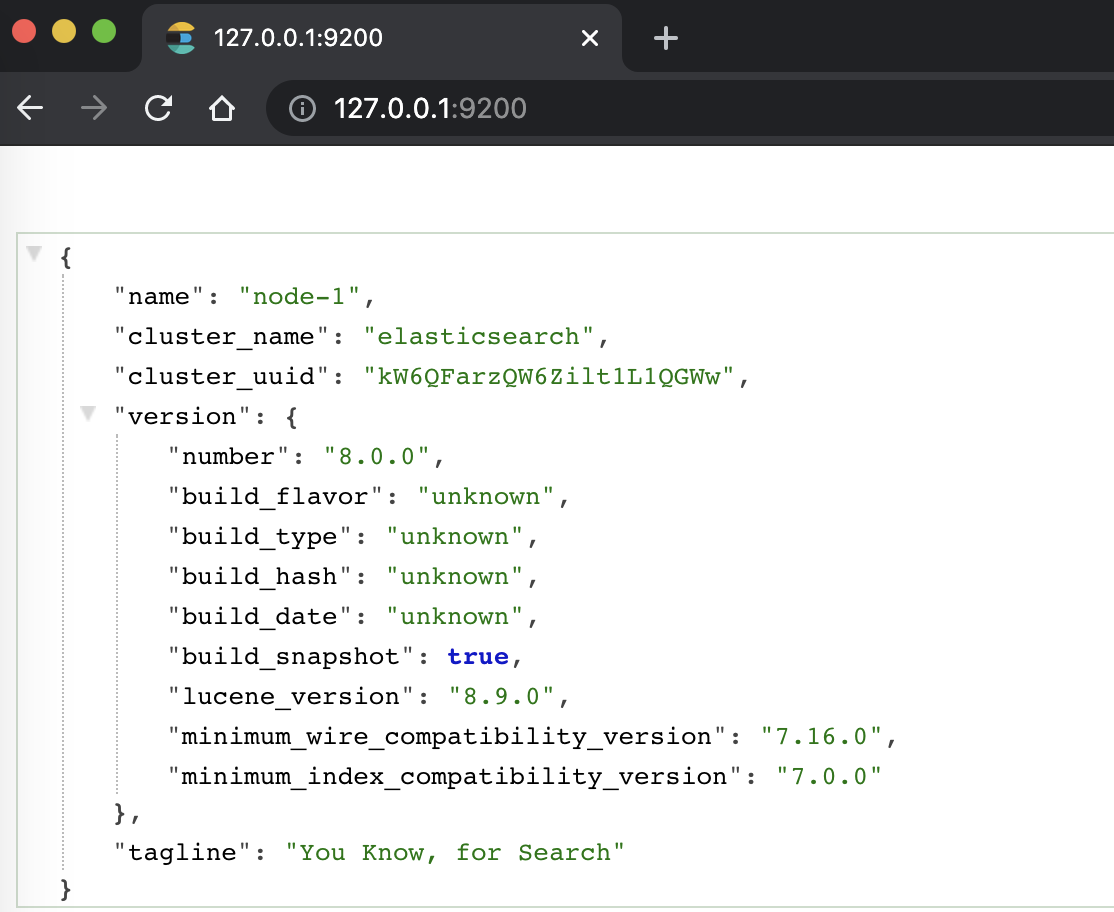Close the 127.0.0.1:9200 tab
This screenshot has width=1114, height=912.
589,37
